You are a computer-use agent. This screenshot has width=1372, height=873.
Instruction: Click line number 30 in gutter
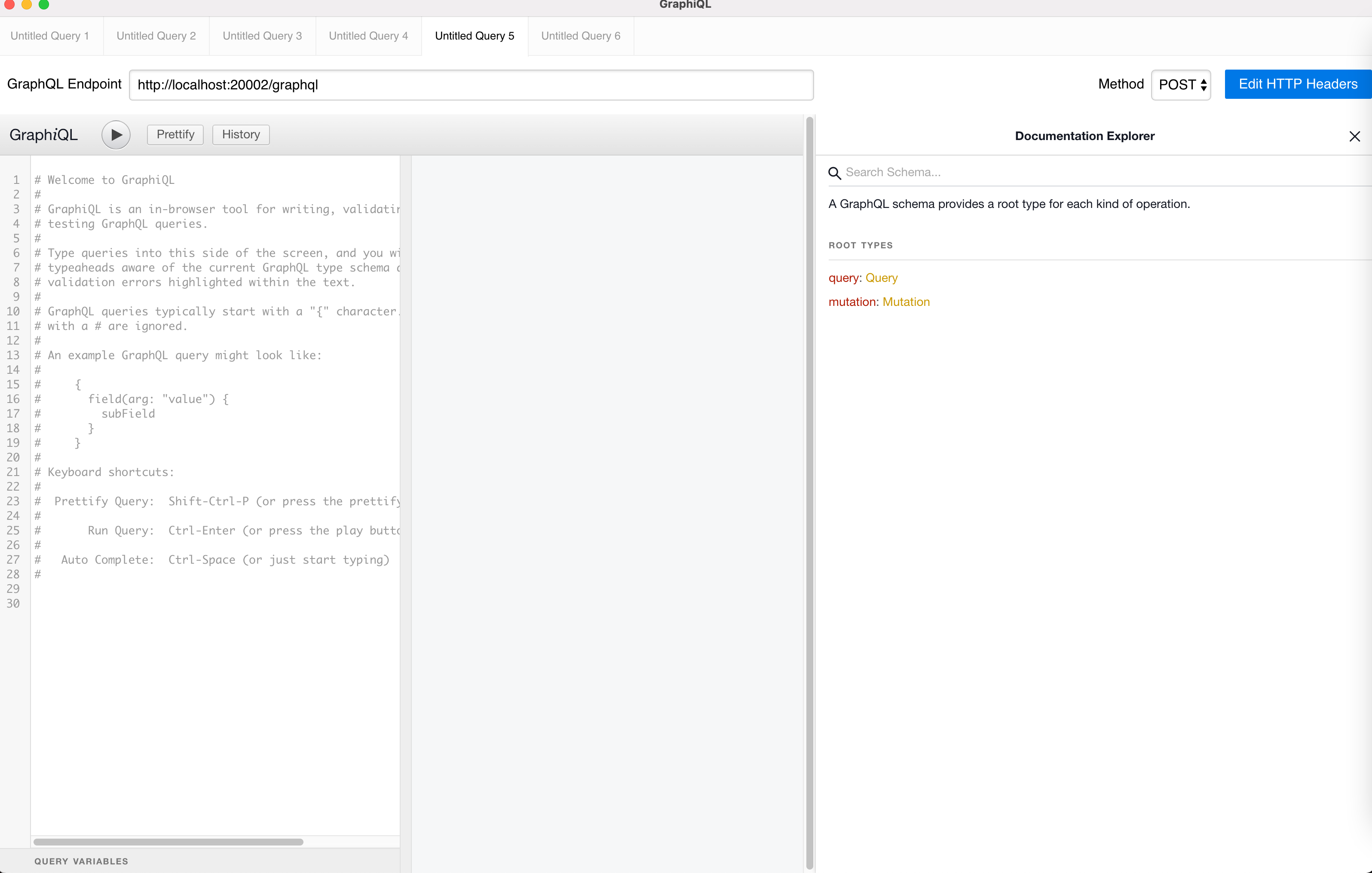click(13, 604)
